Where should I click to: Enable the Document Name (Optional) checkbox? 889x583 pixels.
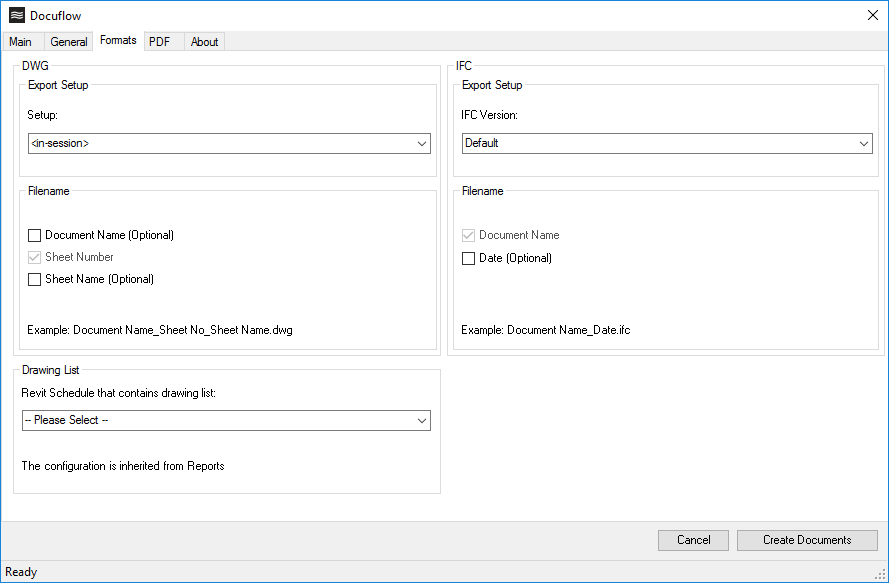pos(34,235)
